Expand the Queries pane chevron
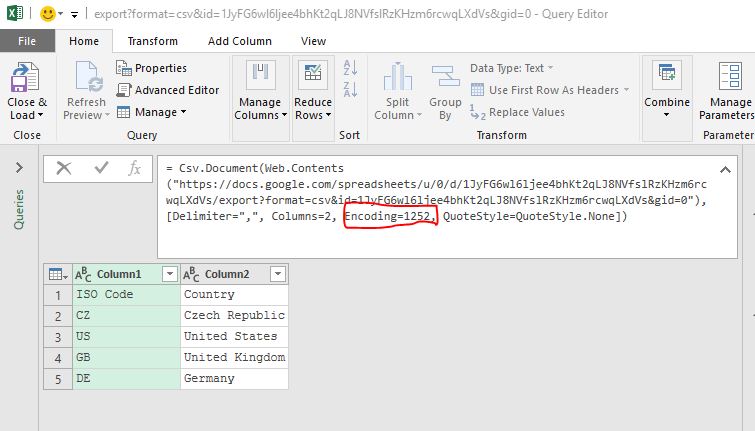This screenshot has height=431, width=755. (19, 168)
